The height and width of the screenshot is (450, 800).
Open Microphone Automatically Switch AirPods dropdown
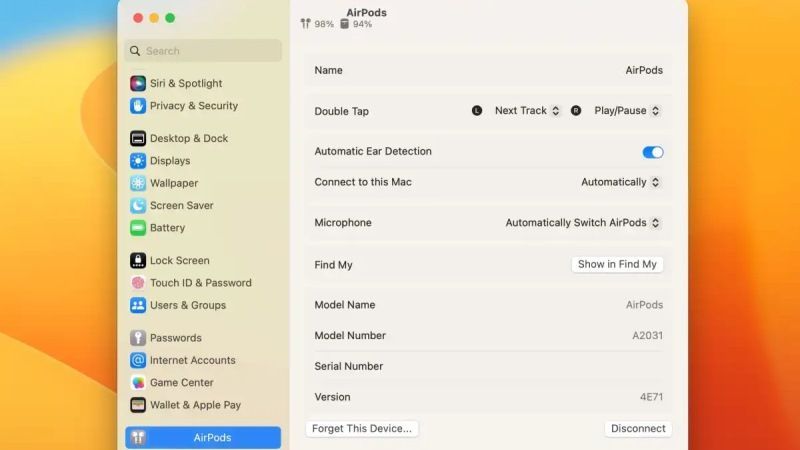[583, 223]
